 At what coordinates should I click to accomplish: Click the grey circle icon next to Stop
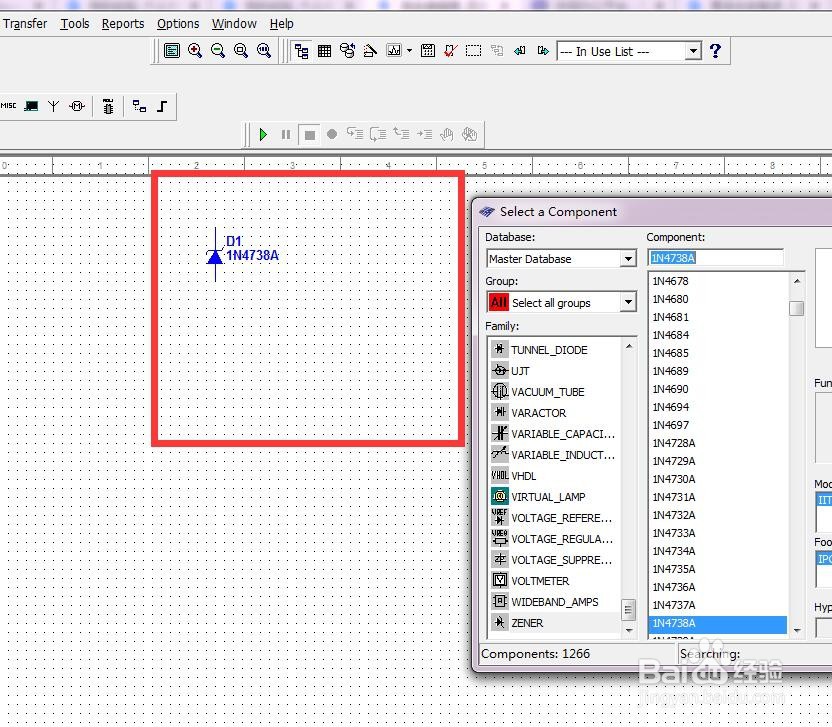point(332,134)
